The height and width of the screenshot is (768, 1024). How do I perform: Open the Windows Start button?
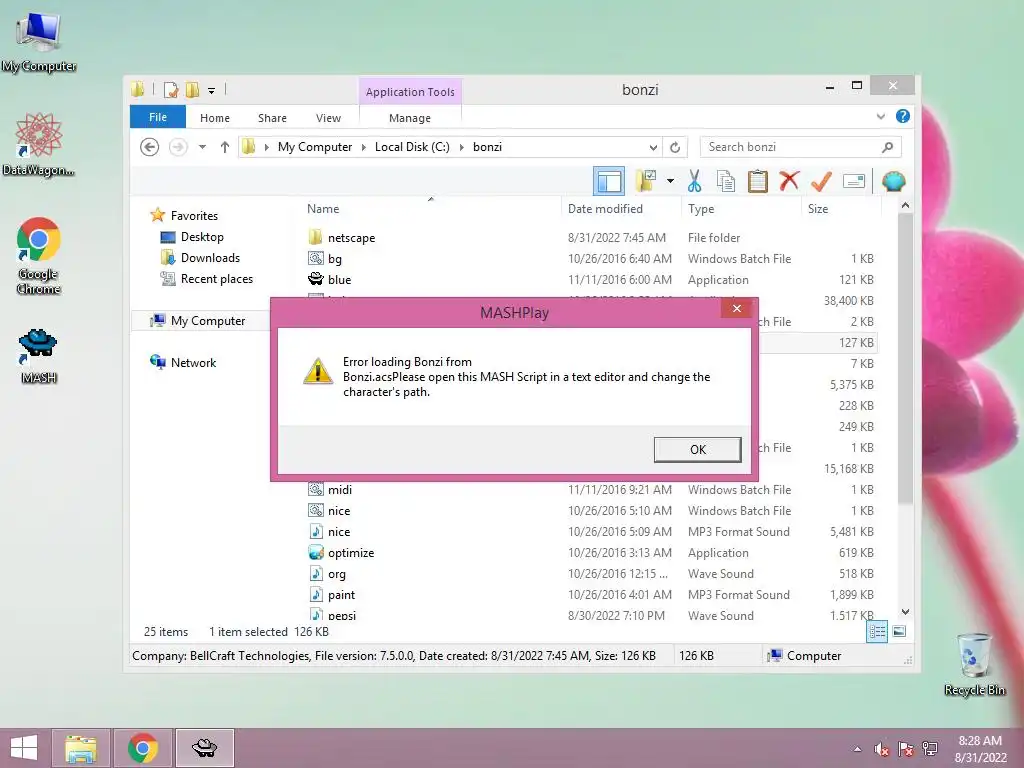[24, 748]
